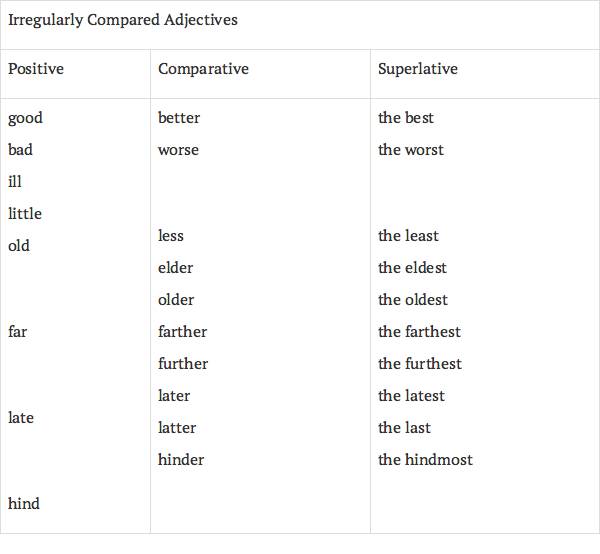Click the comparative "better"
Viewport: 600px width, 554px height.
[x=179, y=118]
